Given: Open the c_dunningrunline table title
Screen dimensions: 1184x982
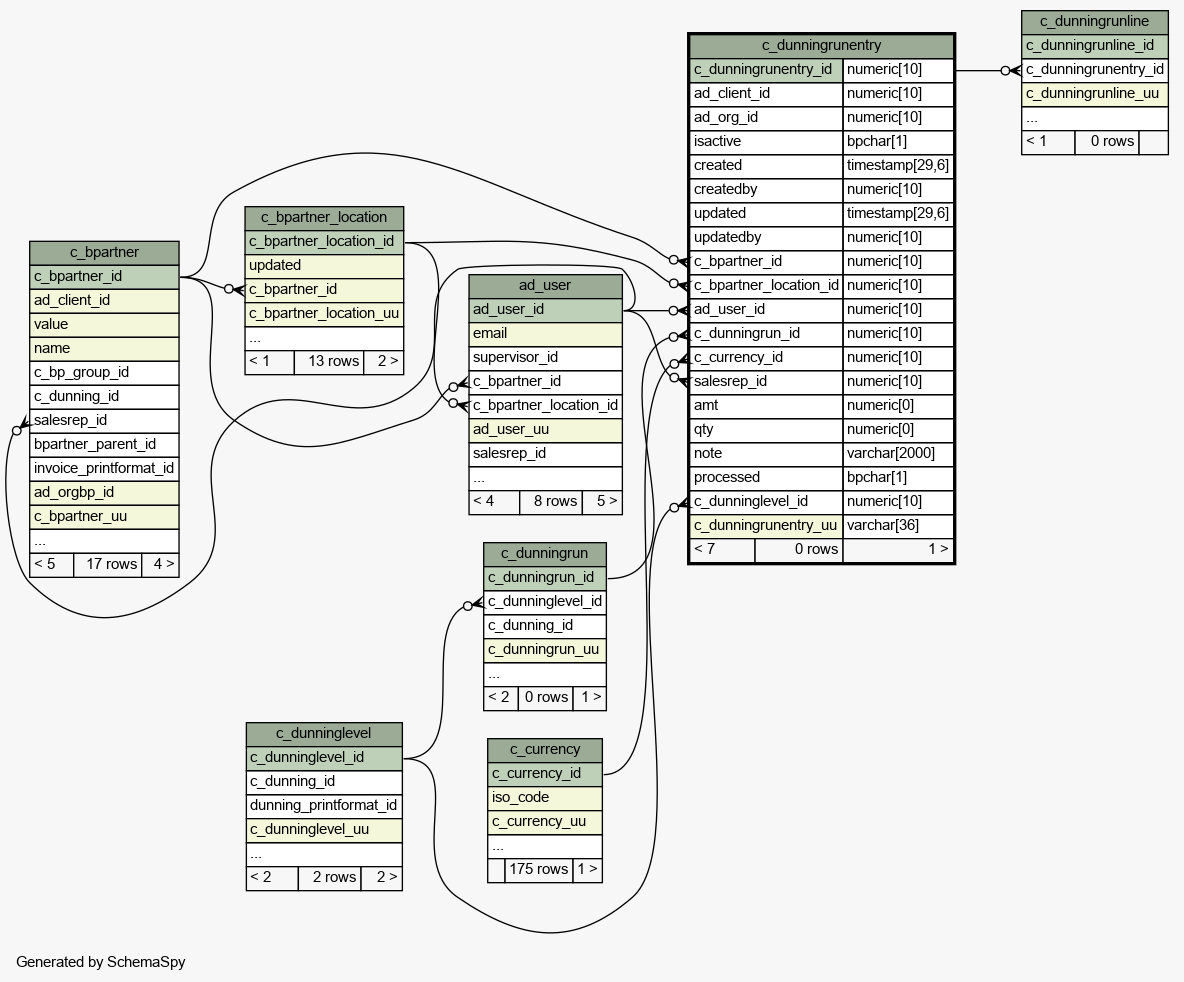Looking at the screenshot, I should coord(1094,21).
